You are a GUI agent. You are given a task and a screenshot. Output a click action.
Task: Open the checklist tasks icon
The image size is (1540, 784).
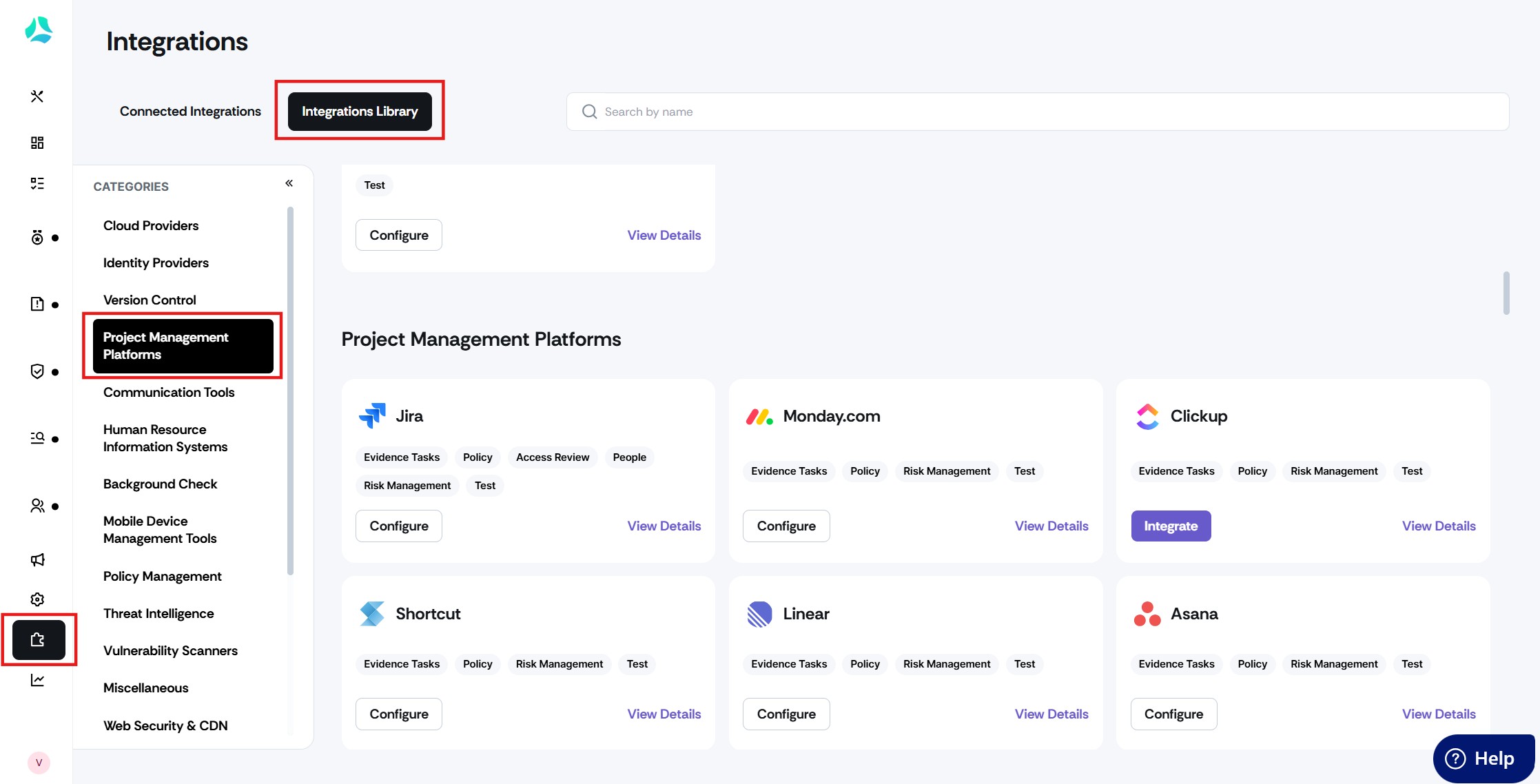click(x=37, y=183)
